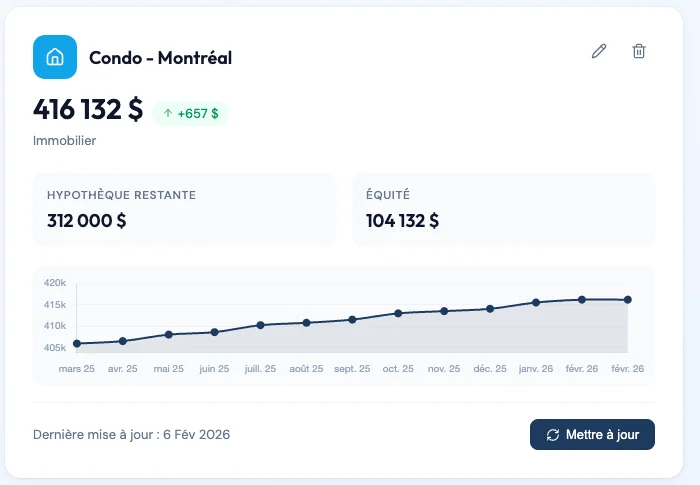Image resolution: width=700 pixels, height=485 pixels.
Task: Click the refresh arrows icon
Action: (x=553, y=435)
